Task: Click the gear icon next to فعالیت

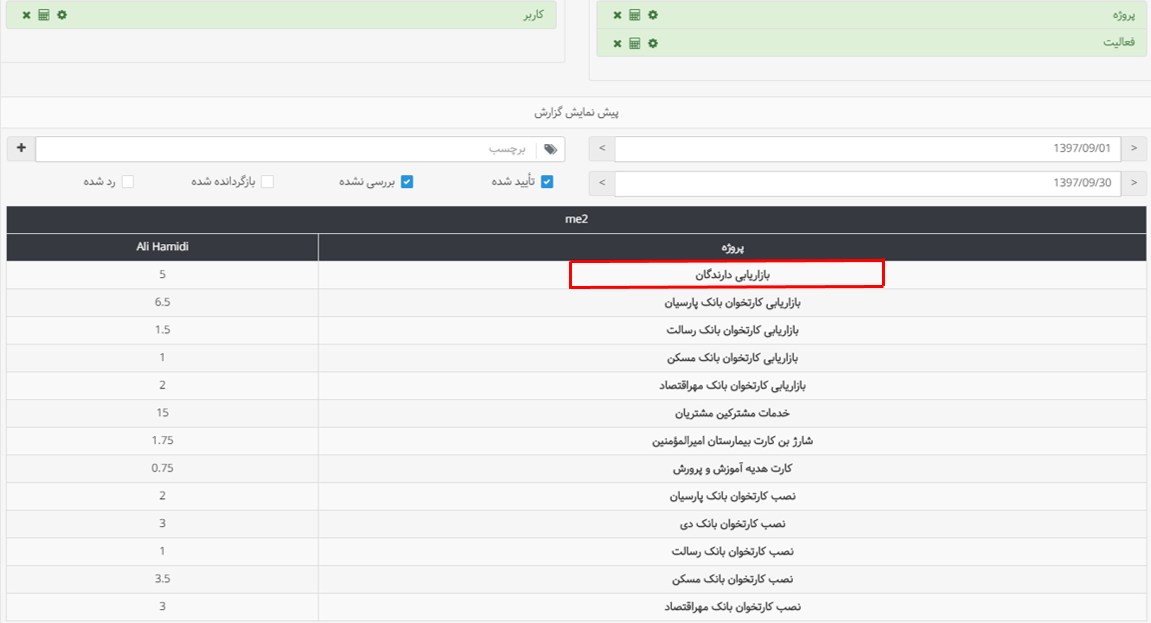Action: tap(652, 43)
